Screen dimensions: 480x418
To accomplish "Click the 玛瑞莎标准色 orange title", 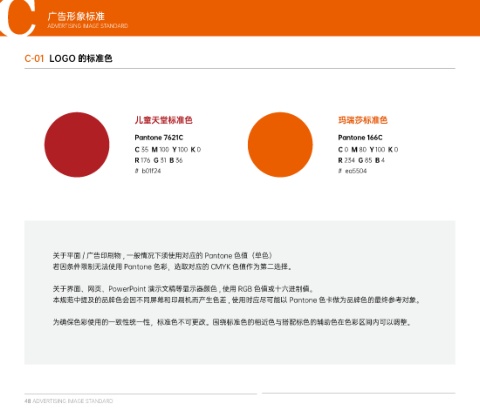I will [363, 120].
